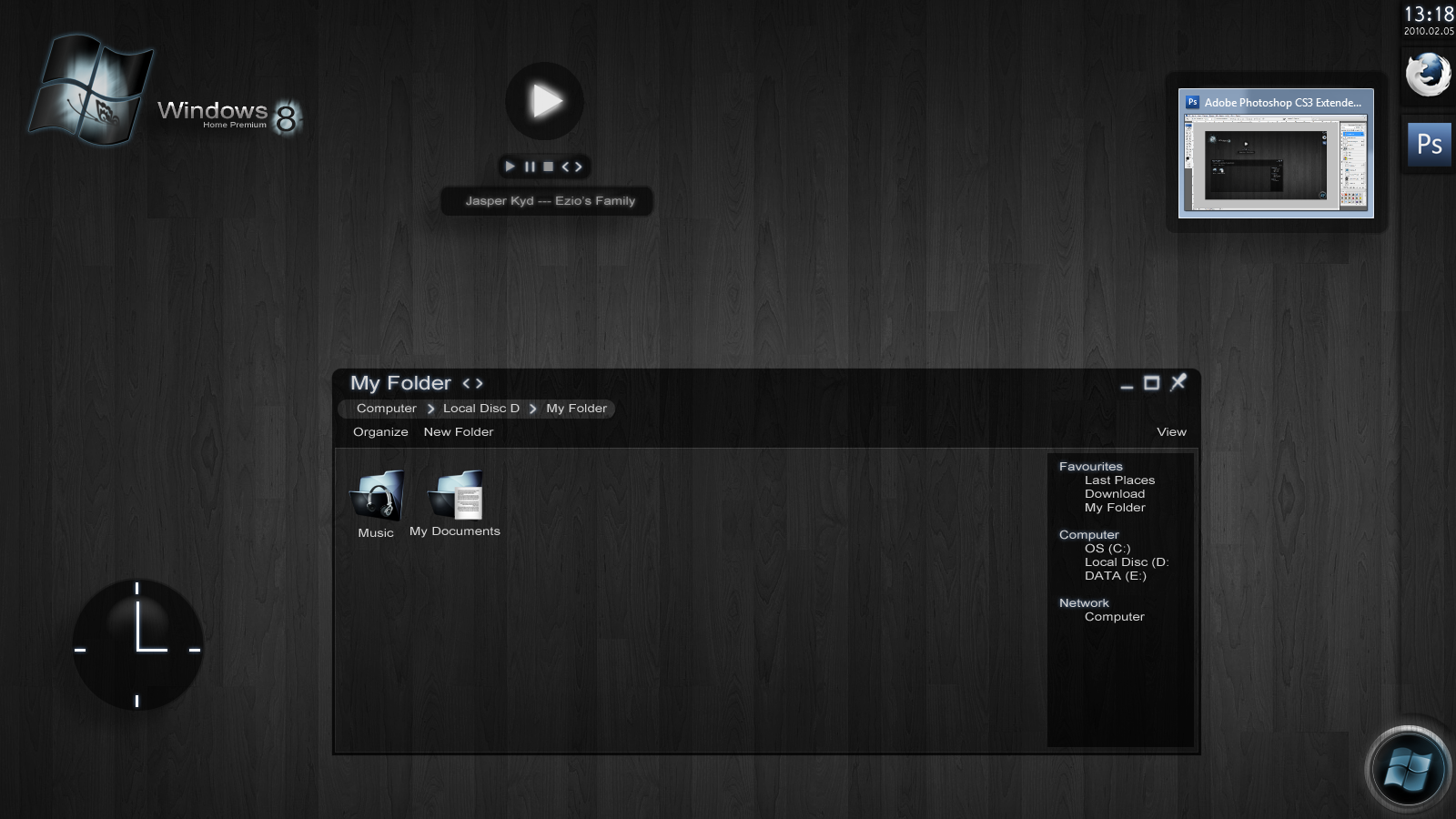
Task: Click Computer in the breadcrumb path
Action: click(x=387, y=409)
